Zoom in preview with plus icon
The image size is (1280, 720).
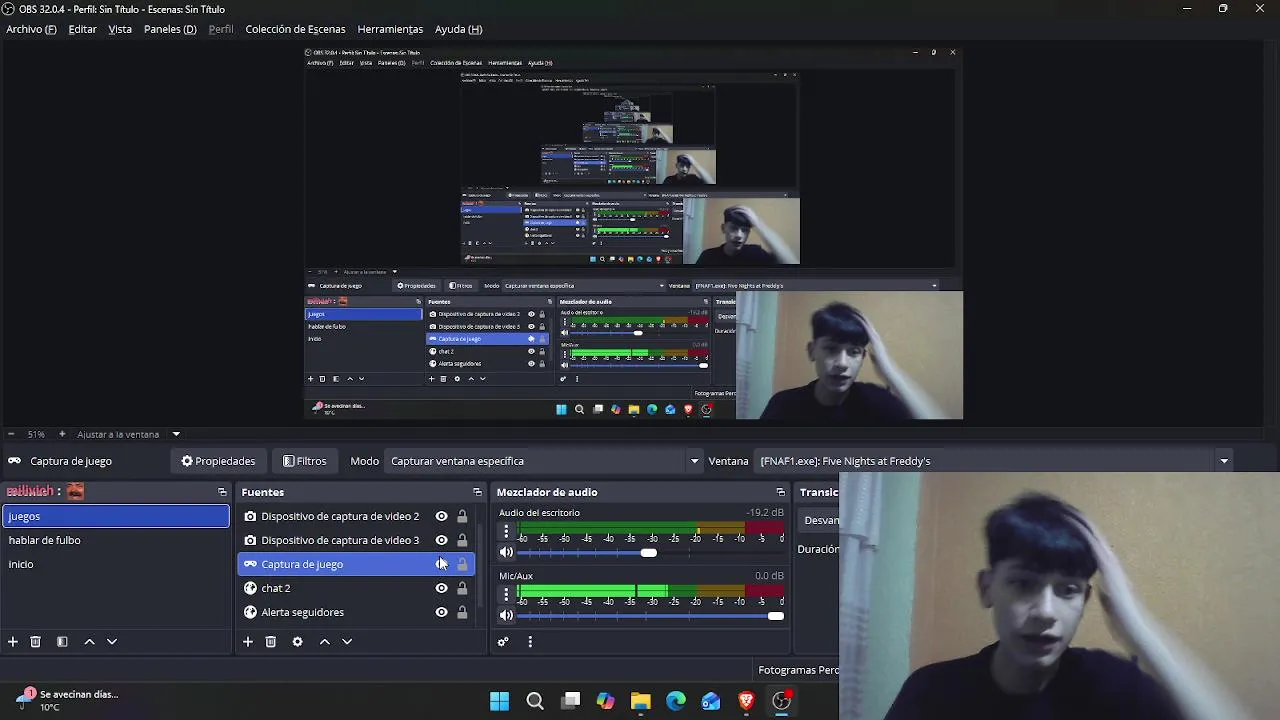(62, 434)
